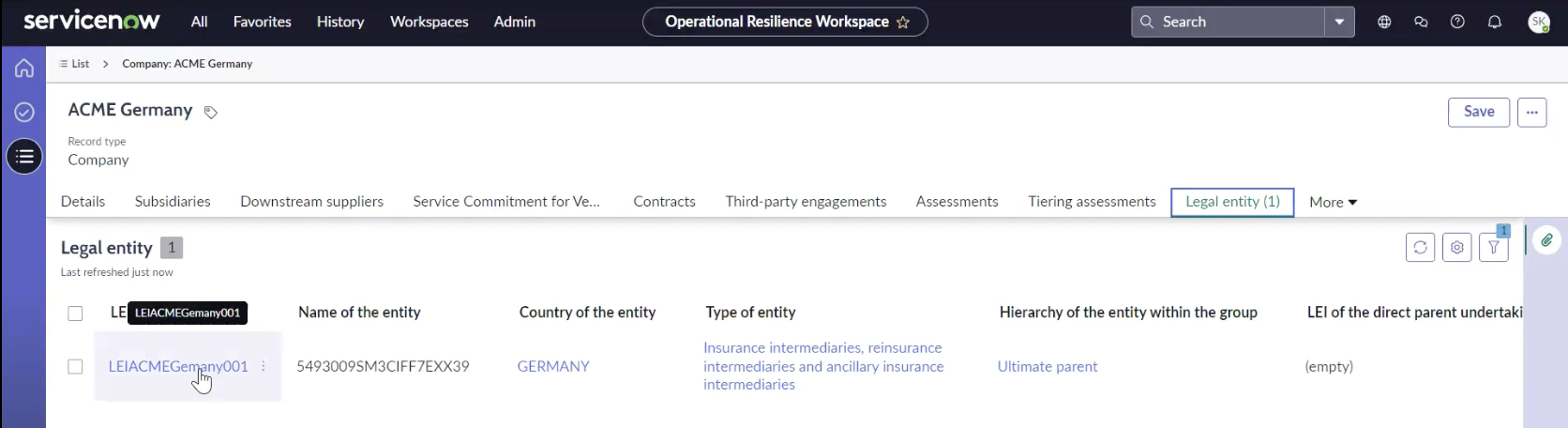1568x428 pixels.
Task: Check the LEIACMEGemany001 row checkbox
Action: click(x=75, y=367)
